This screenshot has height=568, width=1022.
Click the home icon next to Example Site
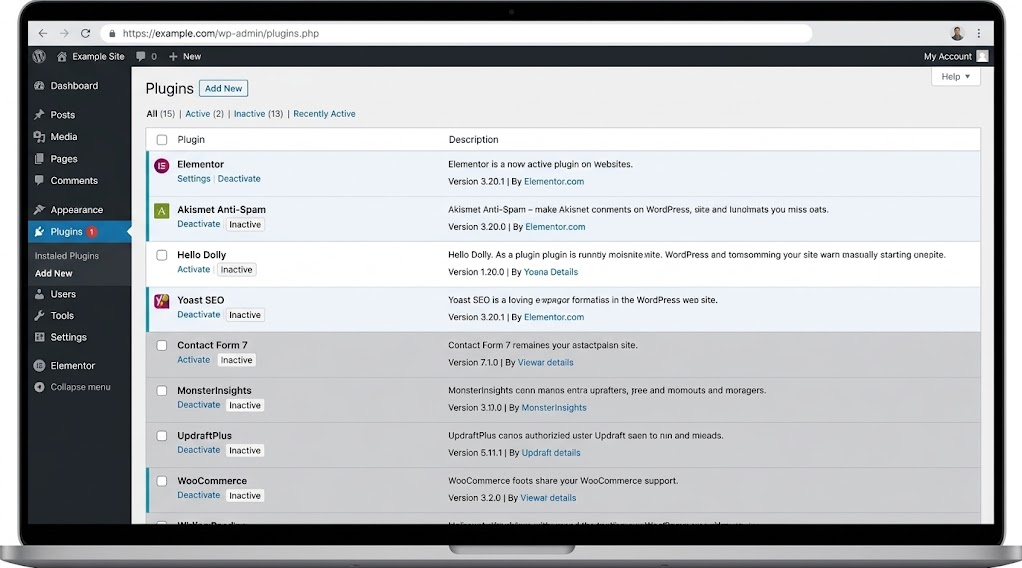(x=62, y=56)
